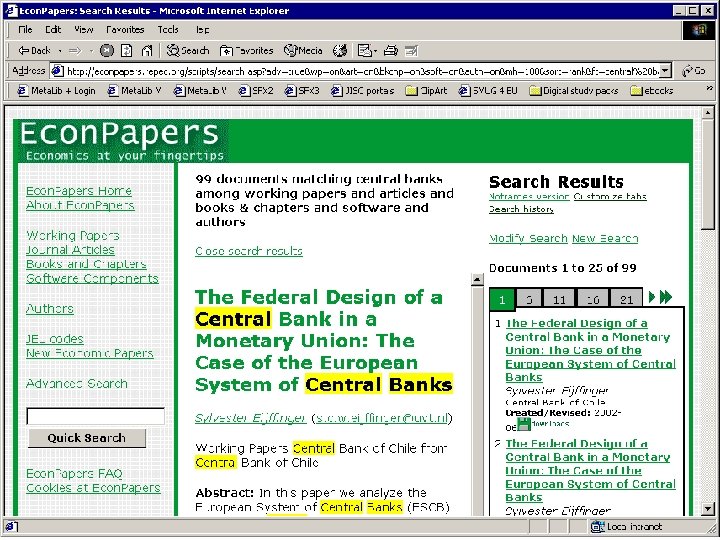Image resolution: width=720 pixels, height=540 pixels.
Task: Open the address bar URL dropdown
Action: tap(665, 71)
